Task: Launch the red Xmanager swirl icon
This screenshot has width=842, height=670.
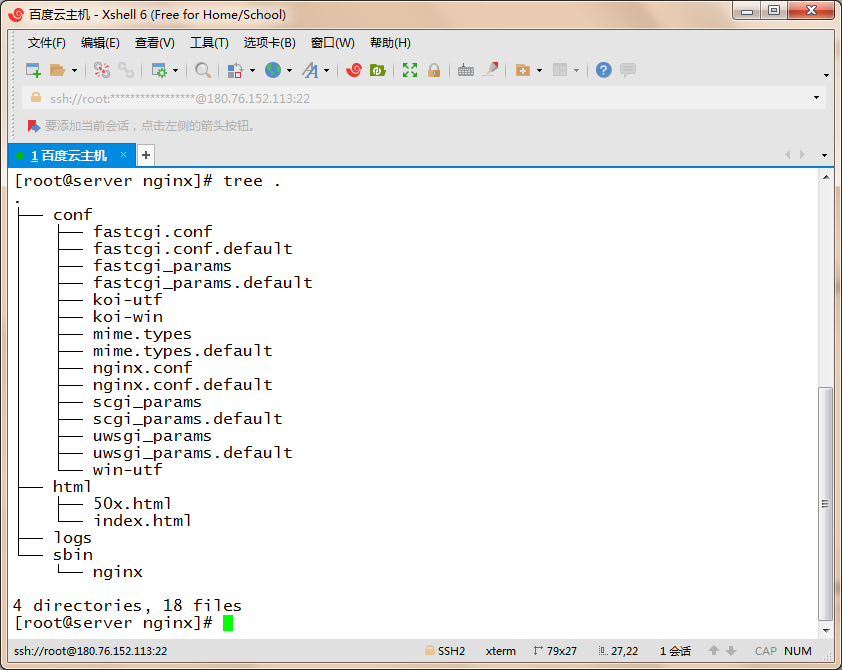Action: tap(354, 70)
